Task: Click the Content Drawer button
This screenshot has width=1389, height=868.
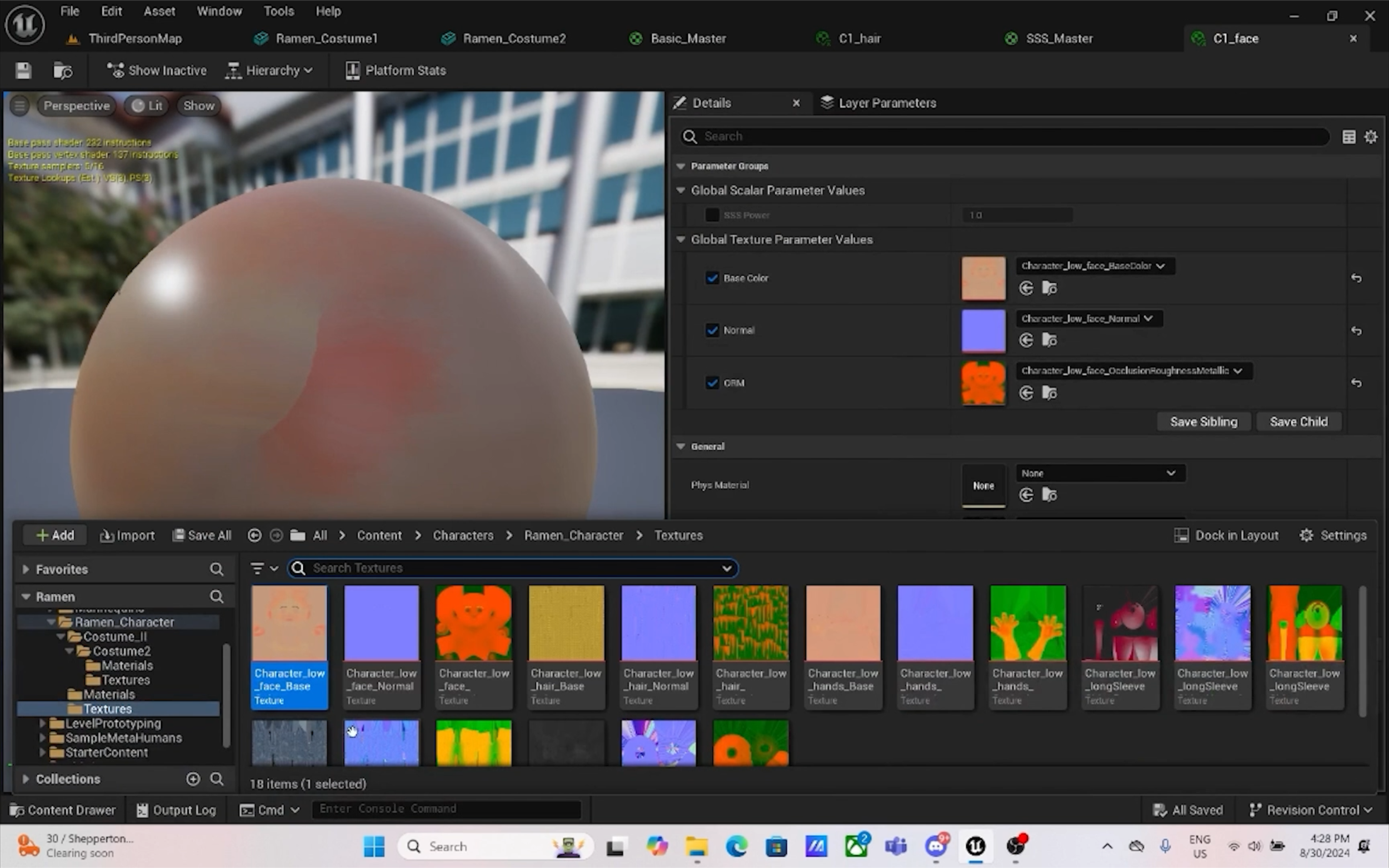Action: [63, 810]
